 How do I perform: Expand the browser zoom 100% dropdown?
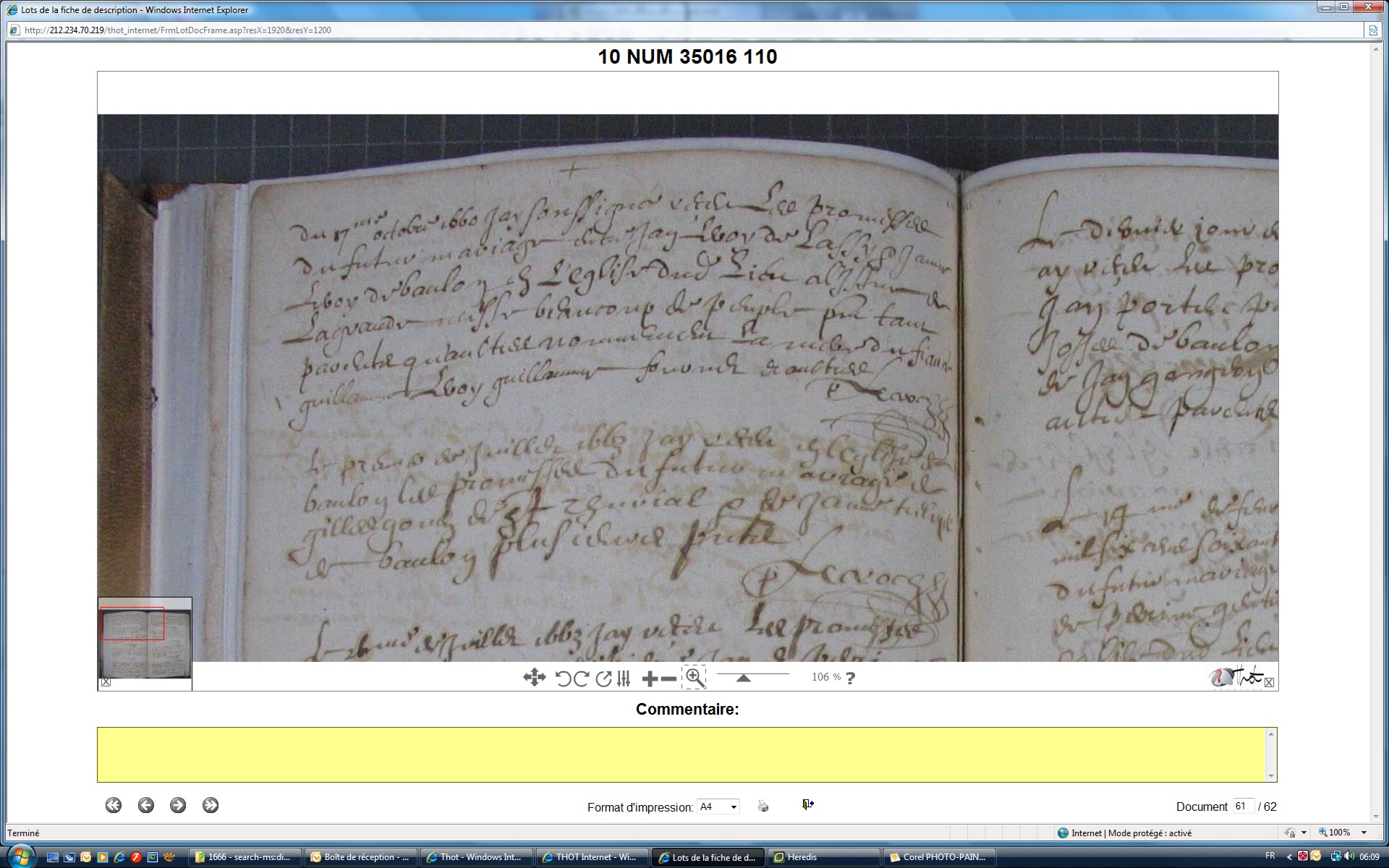point(1364,833)
